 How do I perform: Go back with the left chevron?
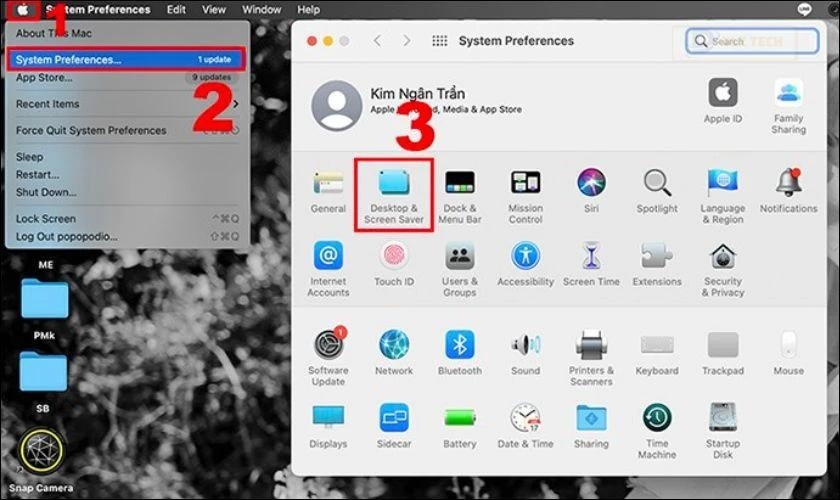coord(378,41)
